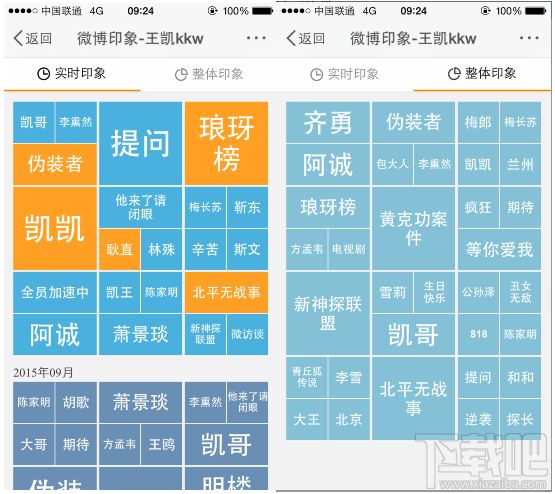Tap the 伪装者 tile on the right screen

point(413,122)
